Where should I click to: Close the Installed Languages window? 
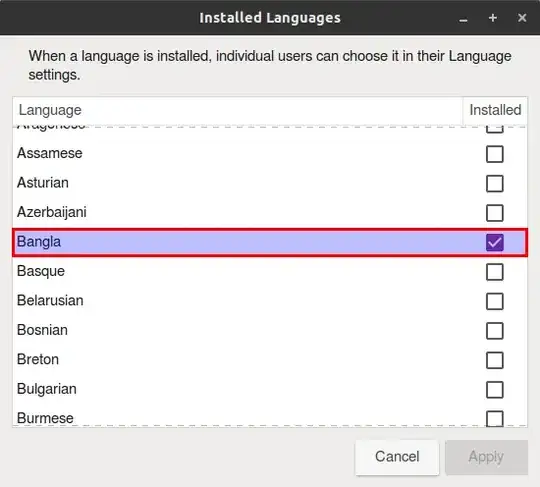tap(522, 18)
